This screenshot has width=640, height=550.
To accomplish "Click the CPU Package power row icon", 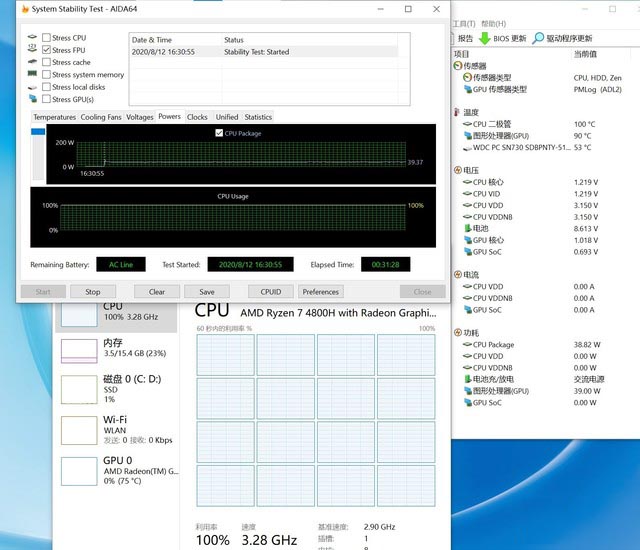I will (467, 344).
